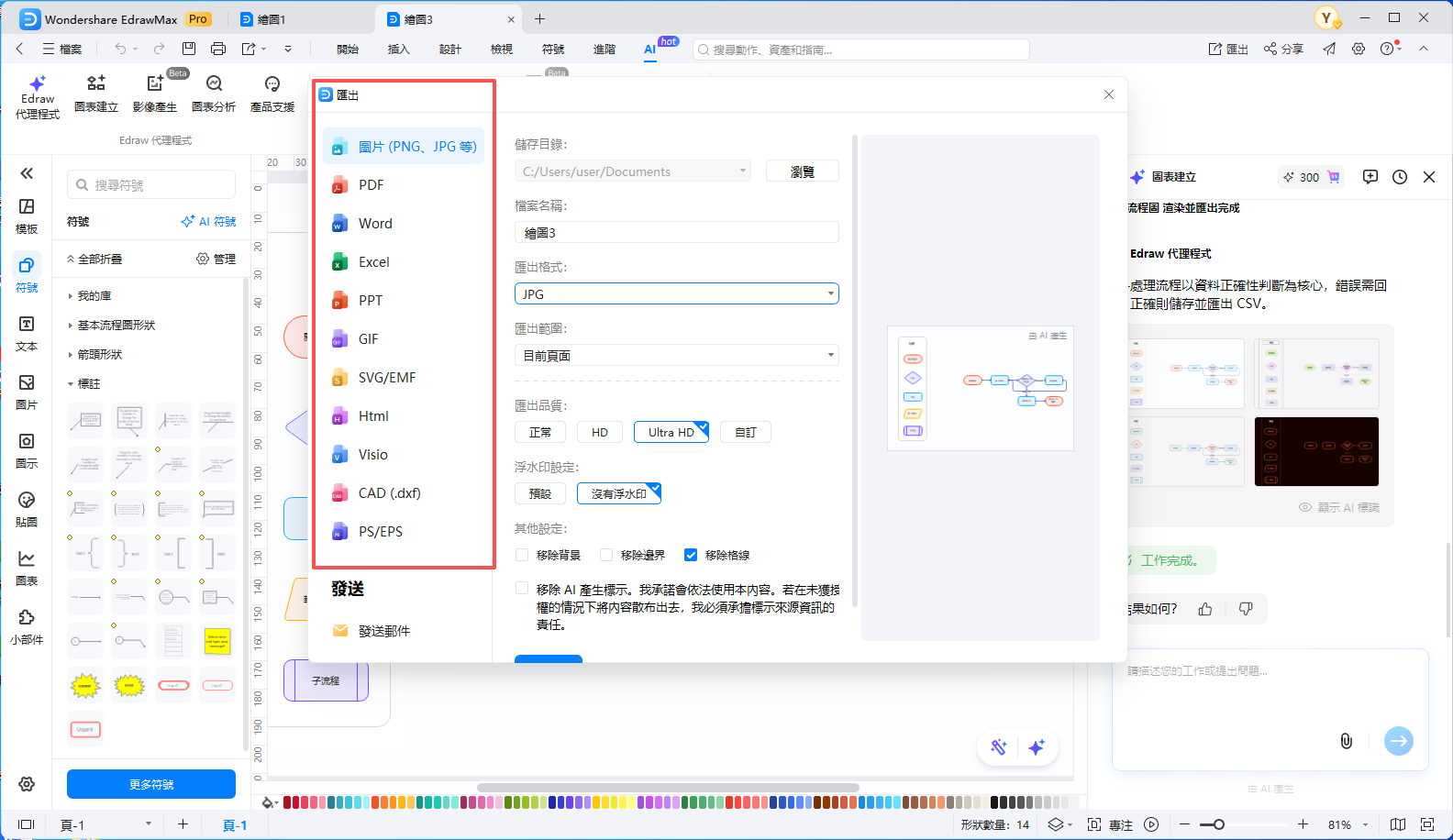The width and height of the screenshot is (1453, 840).
Task: Click thumbs up feedback icon
Action: (x=1205, y=609)
